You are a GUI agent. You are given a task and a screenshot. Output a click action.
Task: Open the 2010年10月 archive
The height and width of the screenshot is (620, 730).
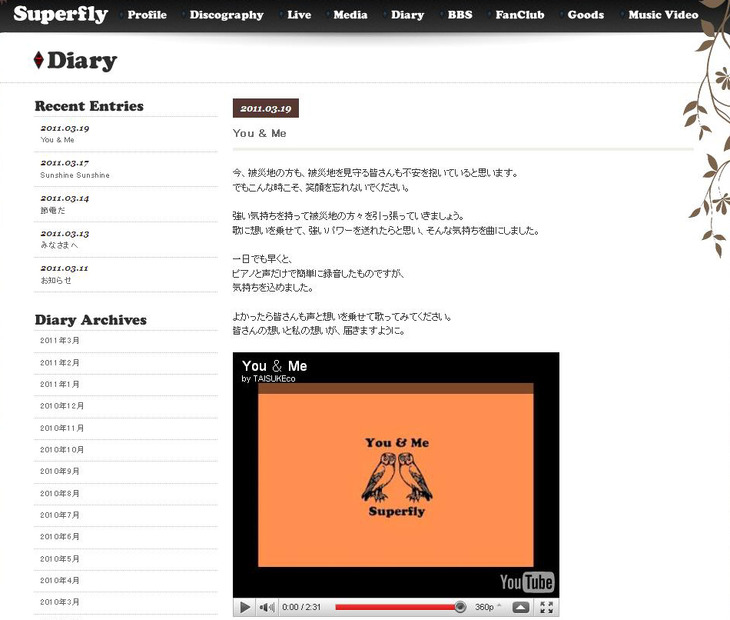point(62,450)
